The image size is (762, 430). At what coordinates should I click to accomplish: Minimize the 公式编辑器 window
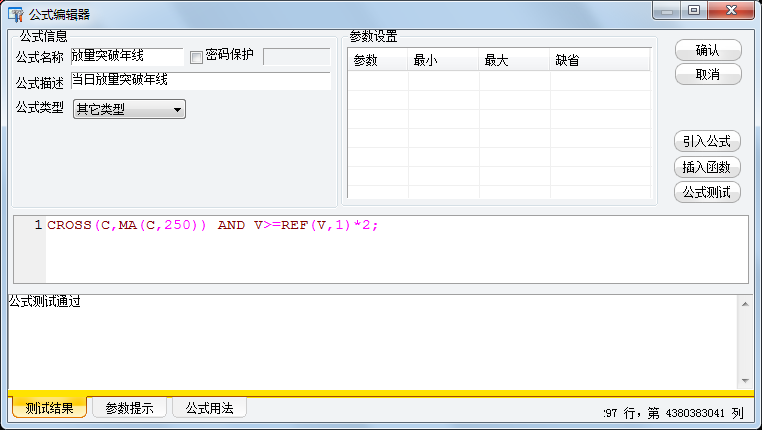667,10
